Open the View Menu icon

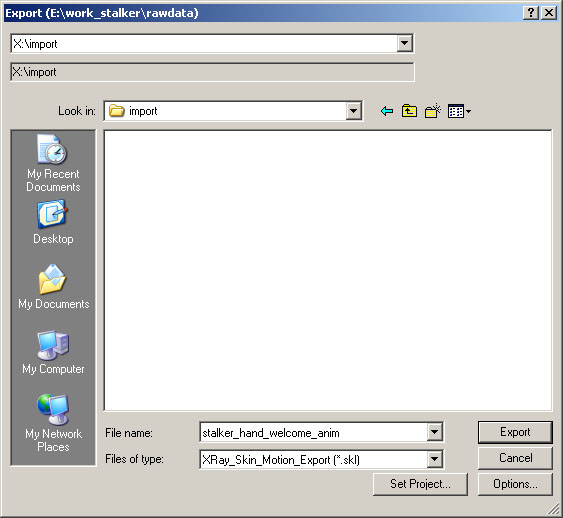click(459, 111)
